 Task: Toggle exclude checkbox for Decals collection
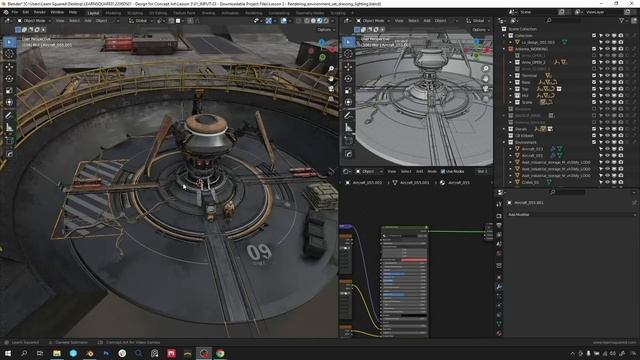[x=594, y=129]
